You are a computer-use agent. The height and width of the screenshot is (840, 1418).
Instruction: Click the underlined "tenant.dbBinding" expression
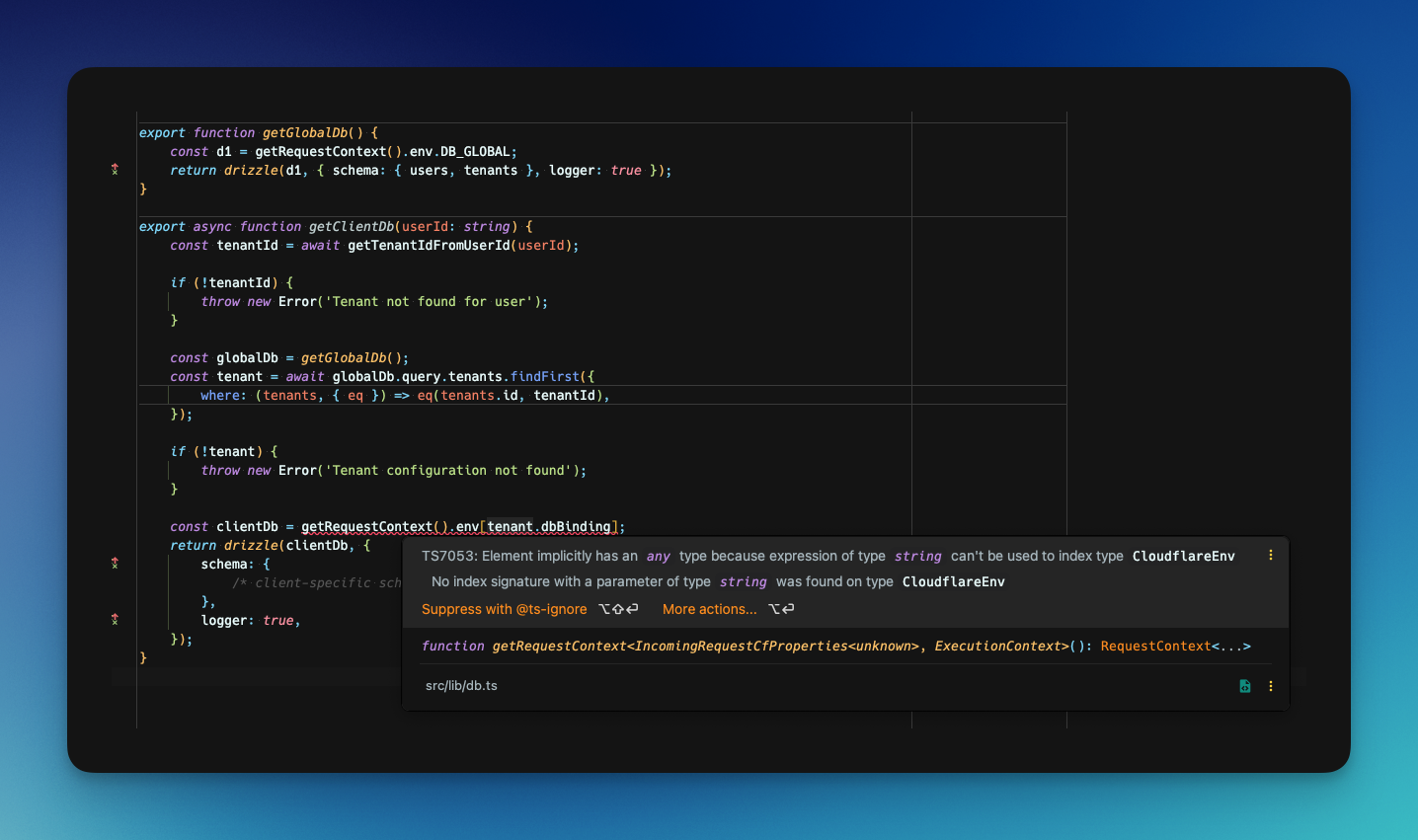[549, 526]
